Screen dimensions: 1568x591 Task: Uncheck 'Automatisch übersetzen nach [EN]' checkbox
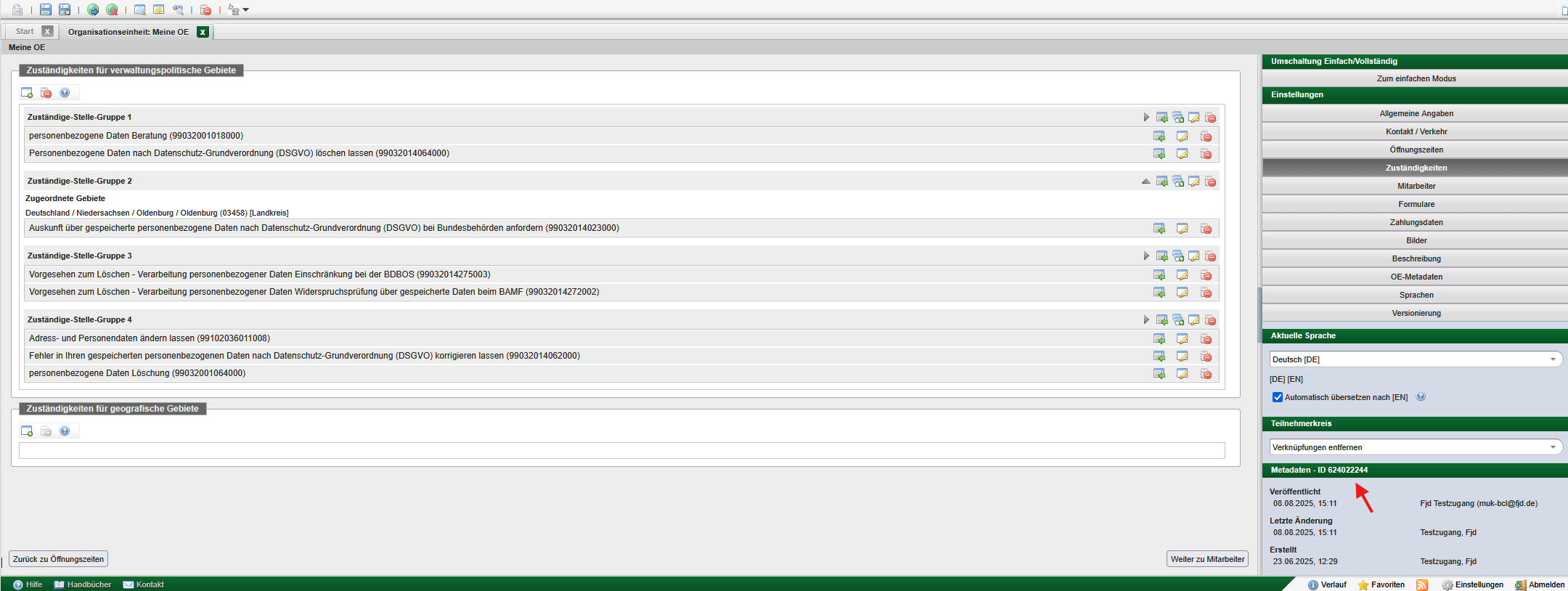pos(1278,397)
